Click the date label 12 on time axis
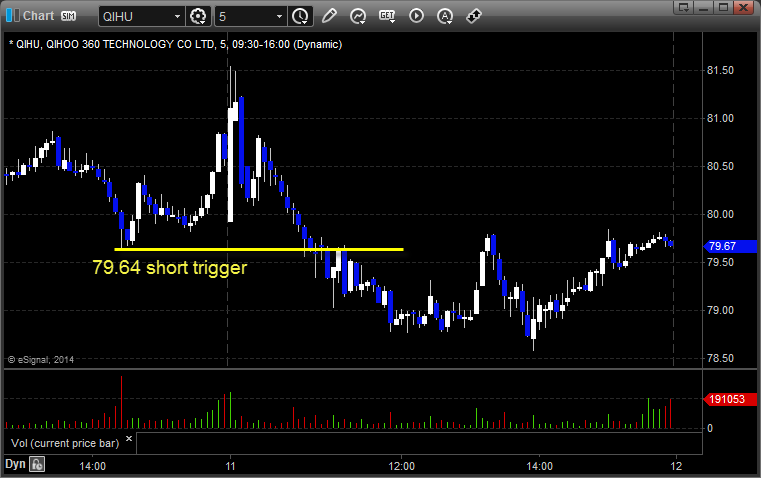 pos(676,466)
